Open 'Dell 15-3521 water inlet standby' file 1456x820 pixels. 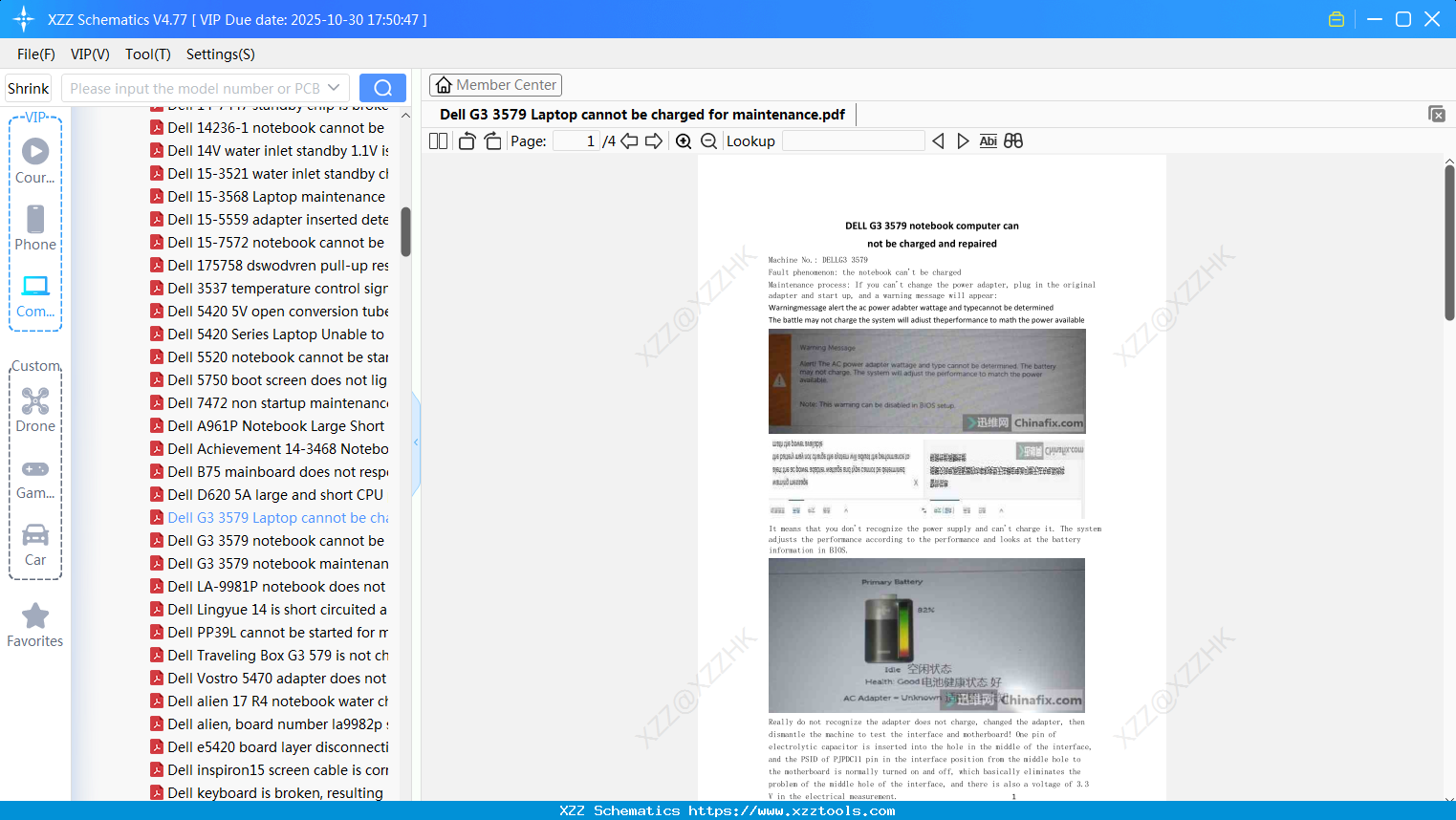[278, 174]
